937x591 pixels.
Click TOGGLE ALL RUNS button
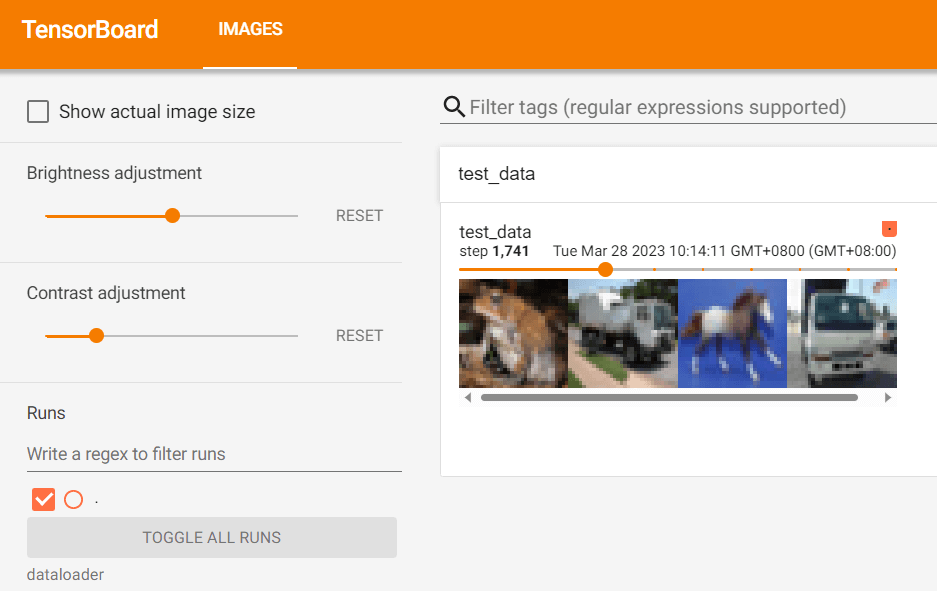(x=212, y=537)
